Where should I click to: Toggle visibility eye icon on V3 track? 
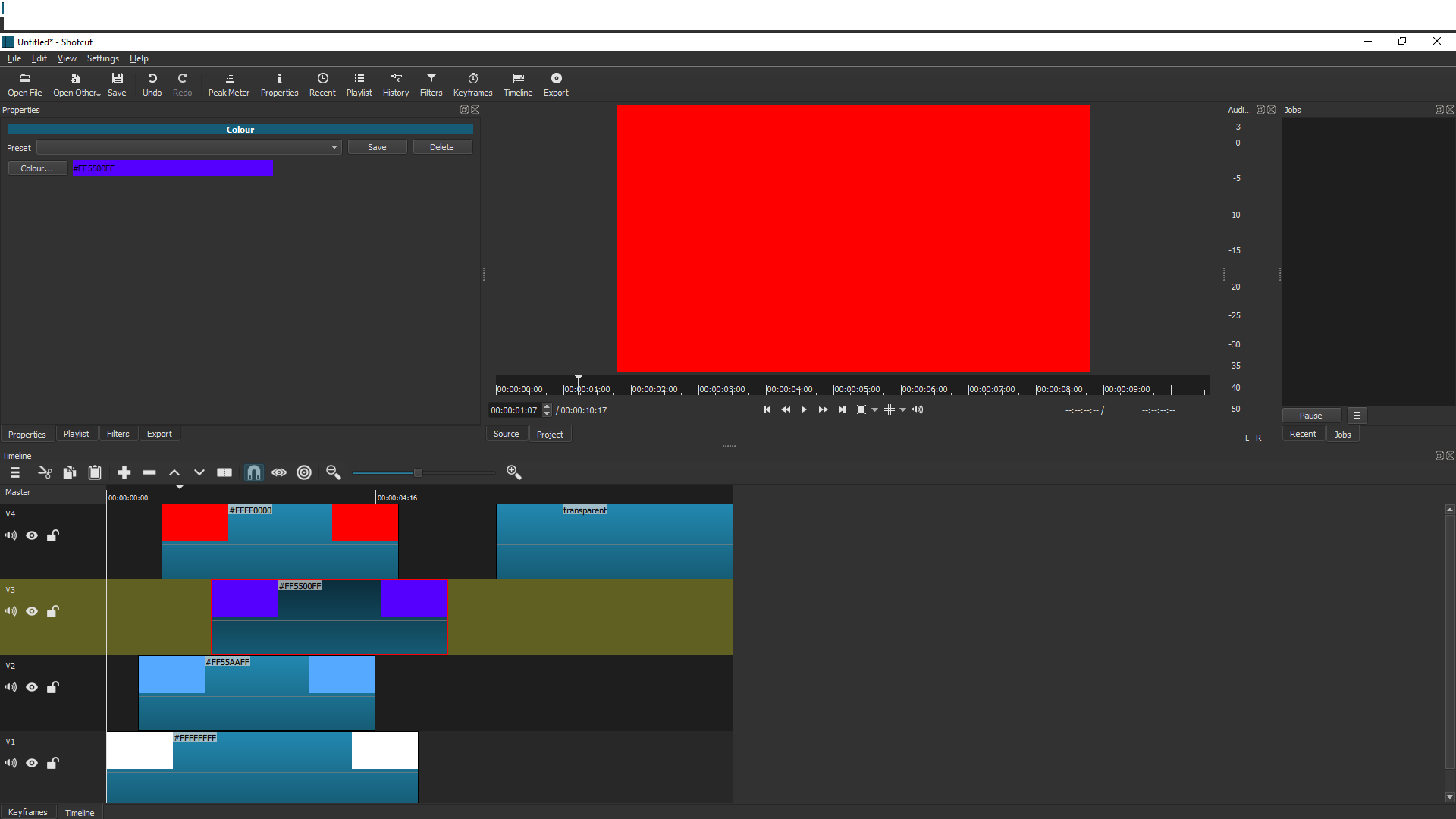coord(32,611)
